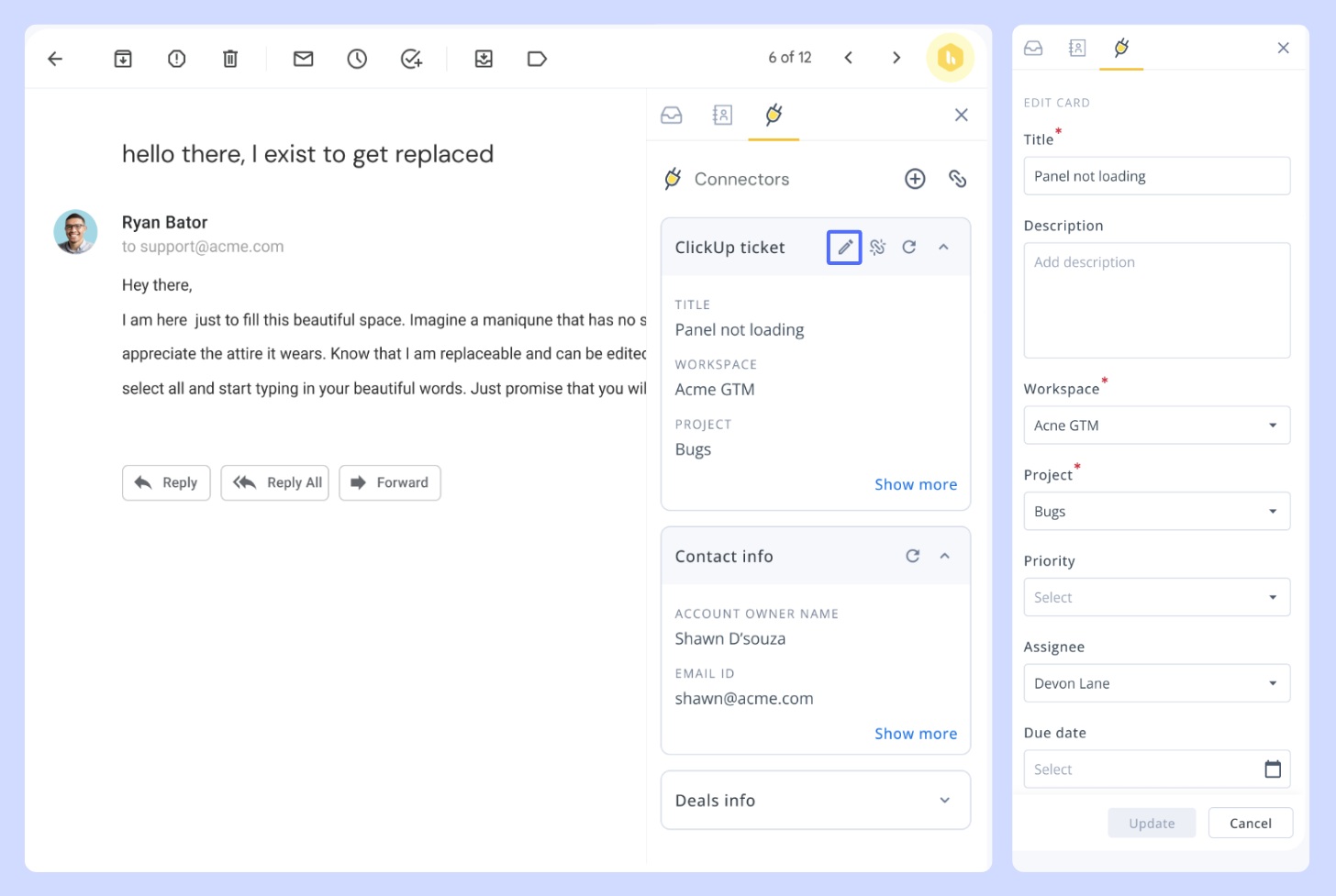Image resolution: width=1336 pixels, height=896 pixels.
Task: Refresh the ClickUp ticket card
Action: [x=909, y=247]
